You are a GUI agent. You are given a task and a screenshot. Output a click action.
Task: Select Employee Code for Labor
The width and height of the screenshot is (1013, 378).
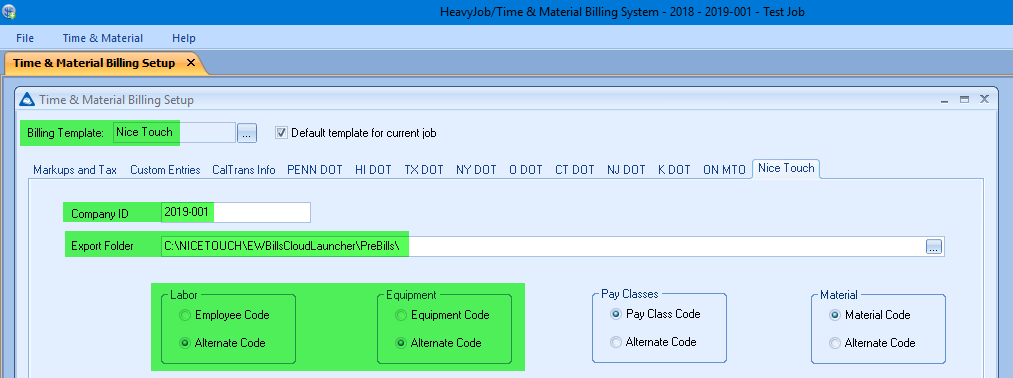point(185,315)
